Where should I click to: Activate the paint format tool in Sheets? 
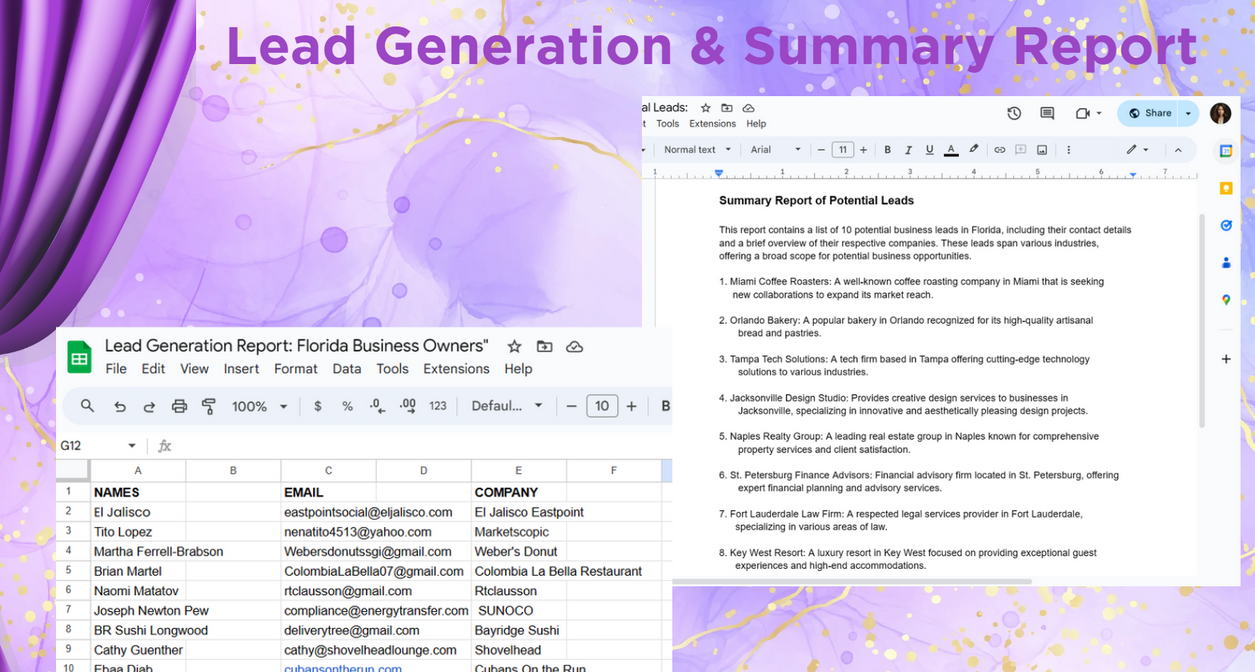209,406
